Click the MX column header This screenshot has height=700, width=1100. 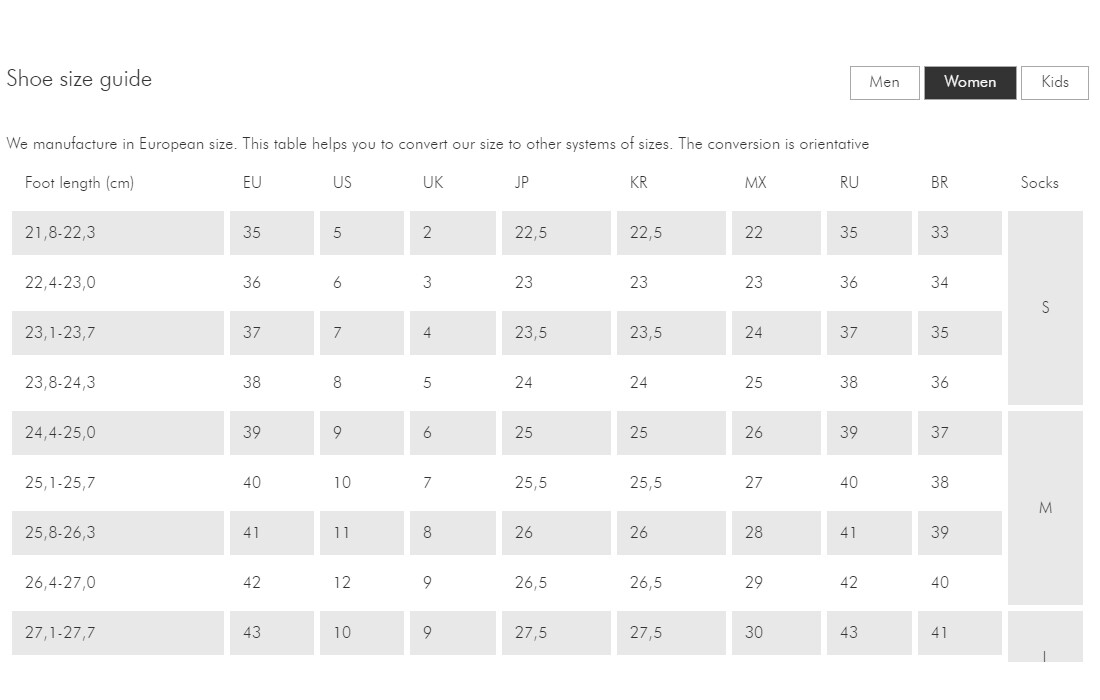(755, 183)
